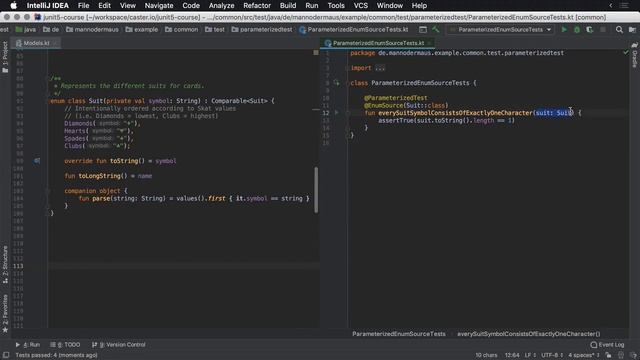Click the '@ParameterizedTest' annotation
This screenshot has width=640, height=360.
(x=396, y=98)
